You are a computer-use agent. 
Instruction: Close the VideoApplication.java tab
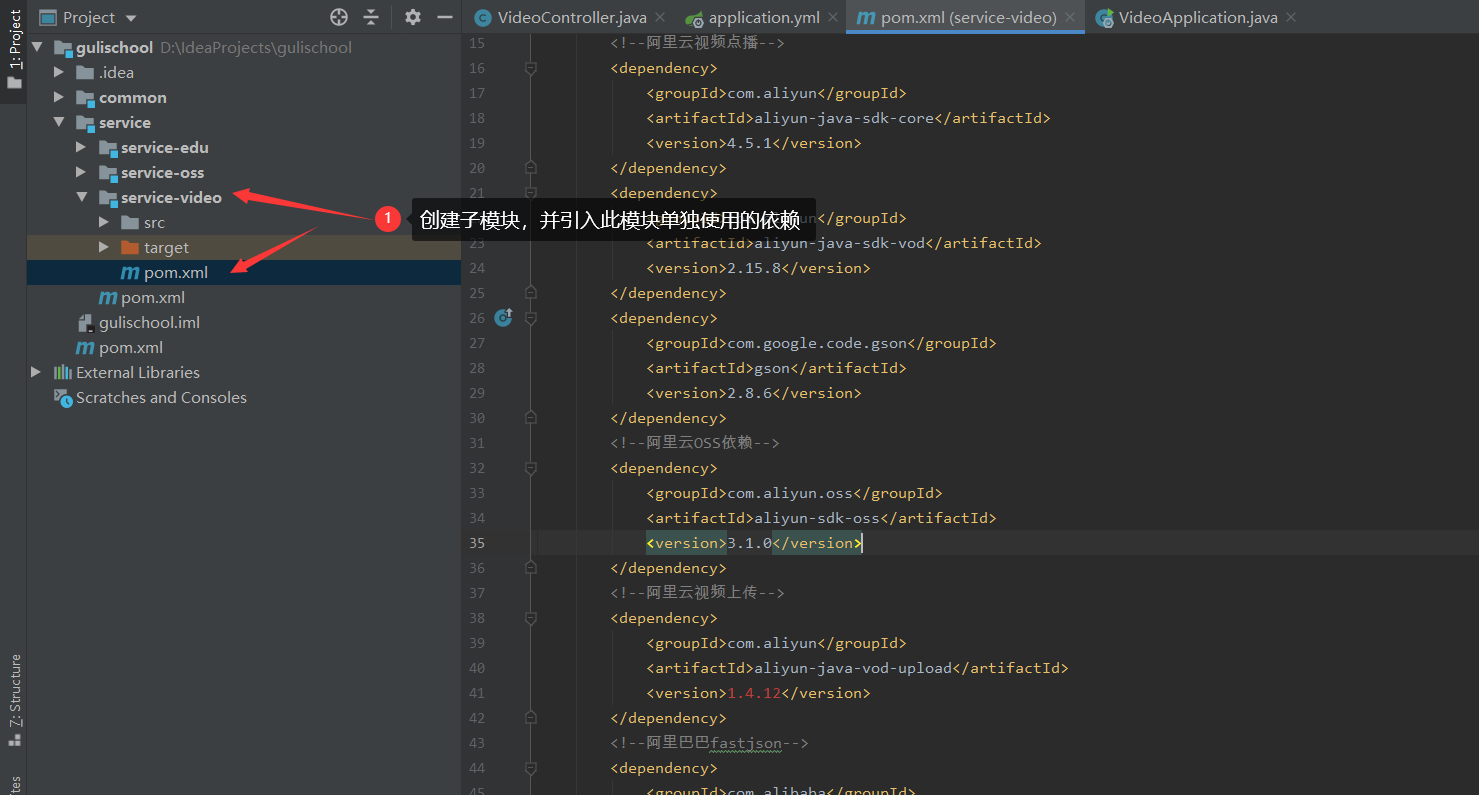1291,17
